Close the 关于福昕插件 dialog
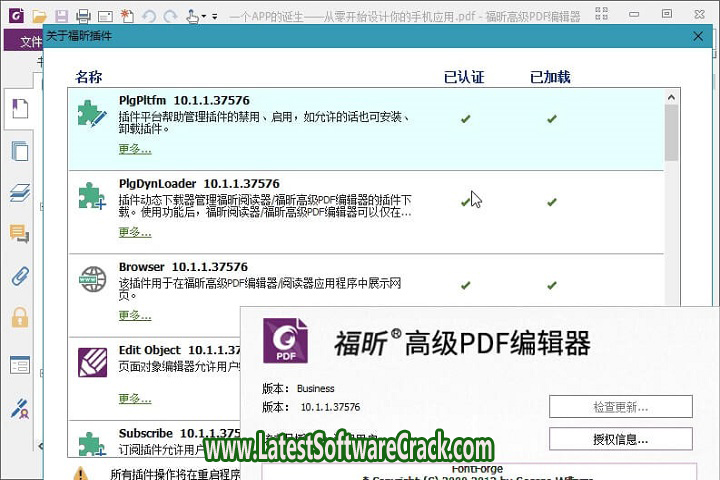The width and height of the screenshot is (720, 480). pos(698,35)
